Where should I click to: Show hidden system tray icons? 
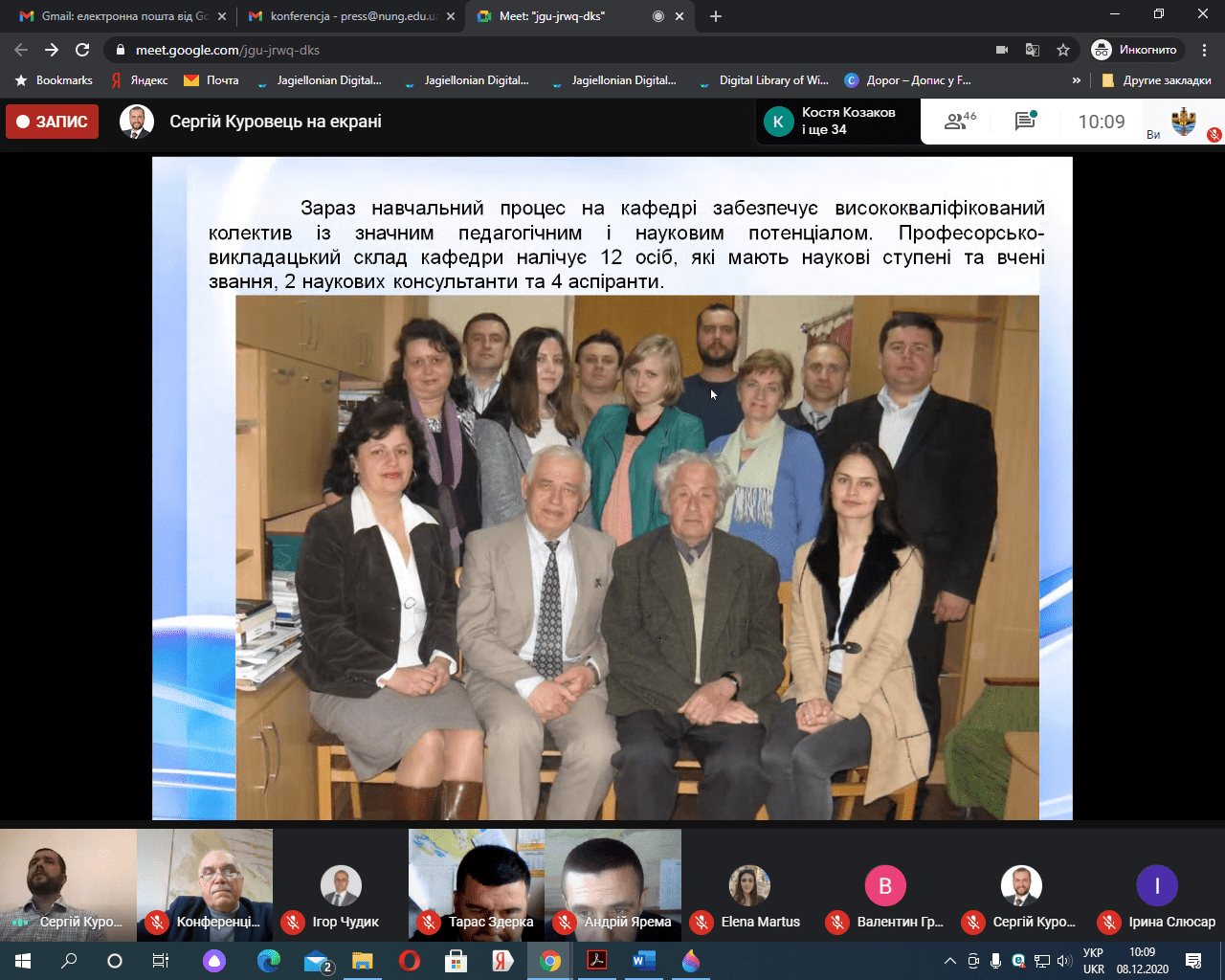pos(949,961)
